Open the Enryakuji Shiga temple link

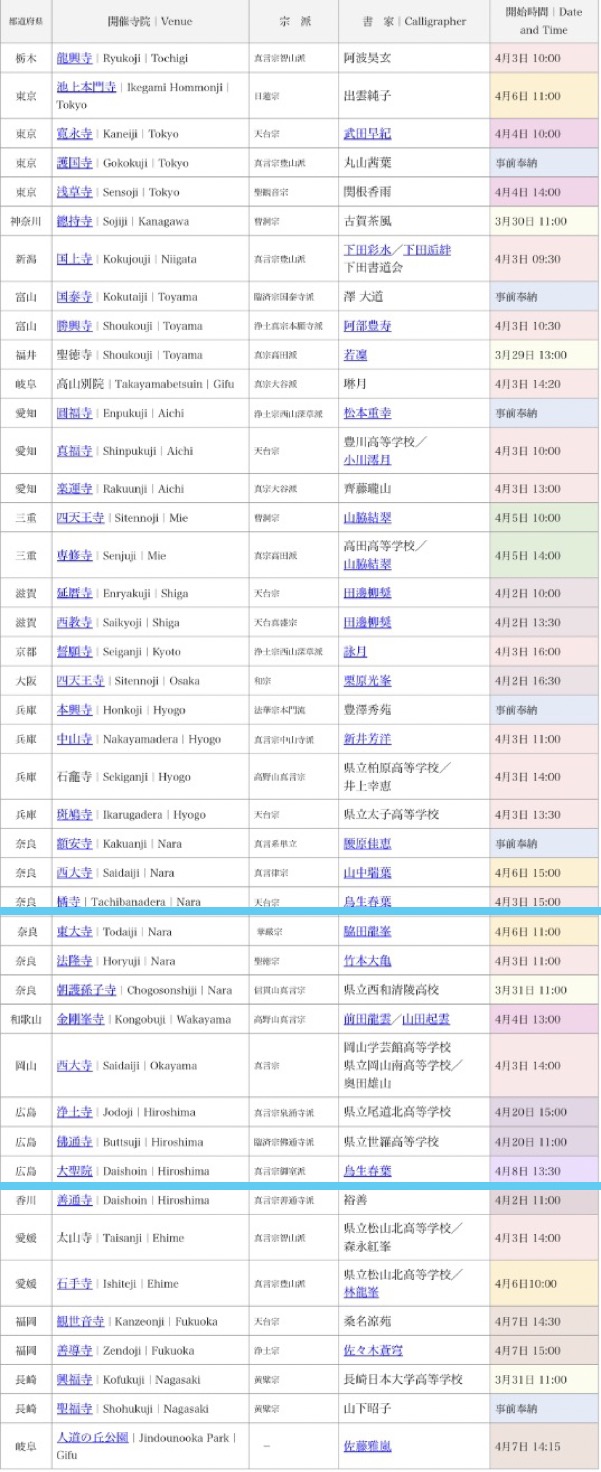click(75, 593)
